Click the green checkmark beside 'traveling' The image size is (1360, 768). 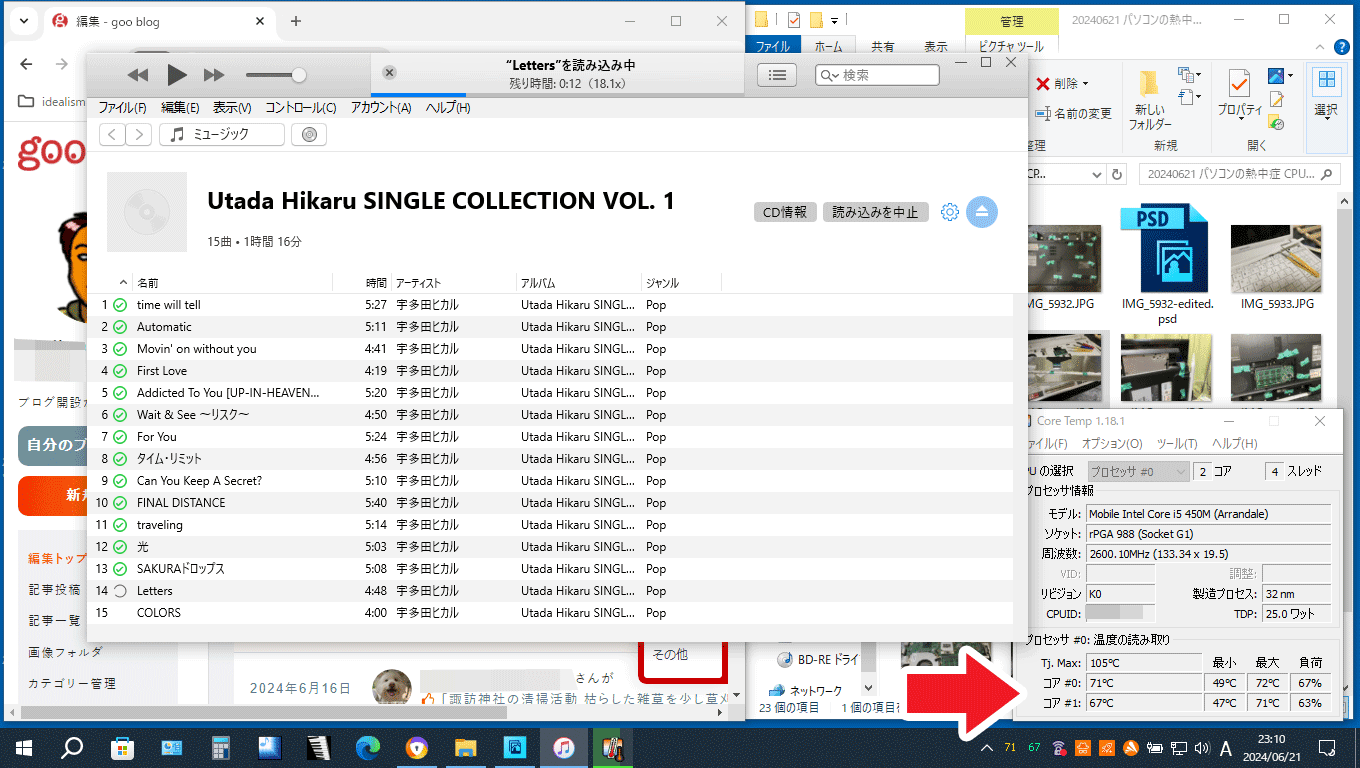(x=120, y=525)
